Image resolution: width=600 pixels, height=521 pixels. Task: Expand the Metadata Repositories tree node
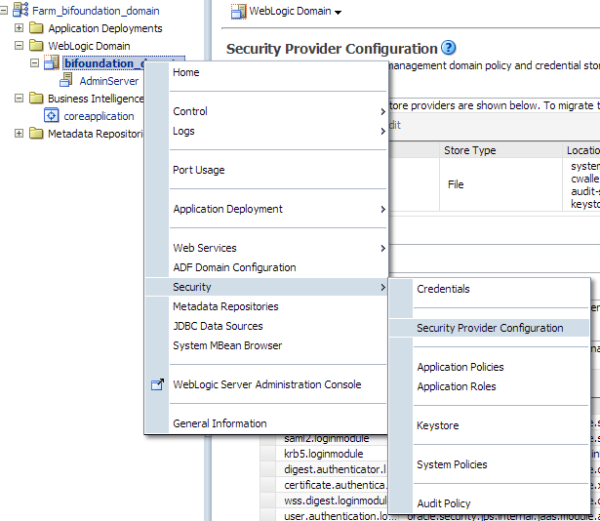tap(19, 133)
